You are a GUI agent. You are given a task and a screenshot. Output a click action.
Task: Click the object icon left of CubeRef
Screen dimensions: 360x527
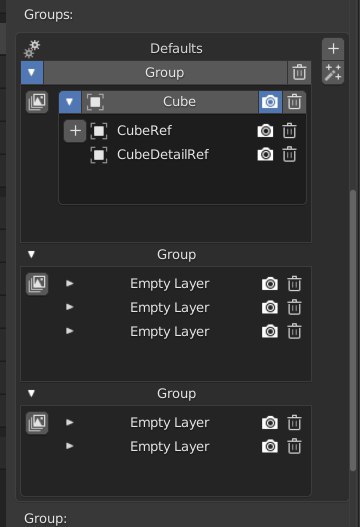(x=99, y=131)
